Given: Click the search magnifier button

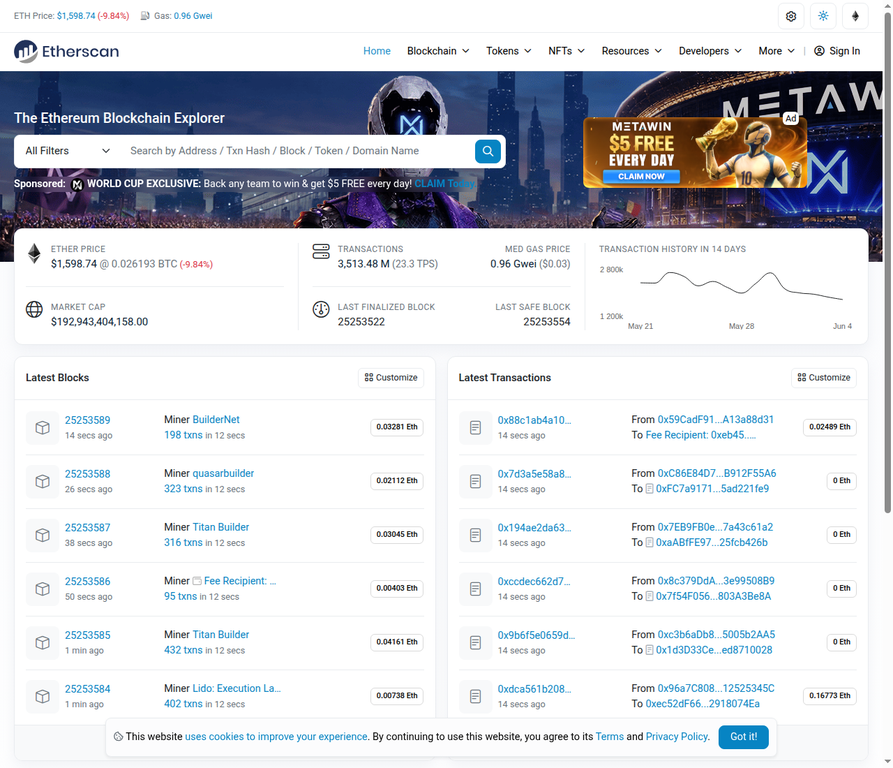Looking at the screenshot, I should coord(488,151).
